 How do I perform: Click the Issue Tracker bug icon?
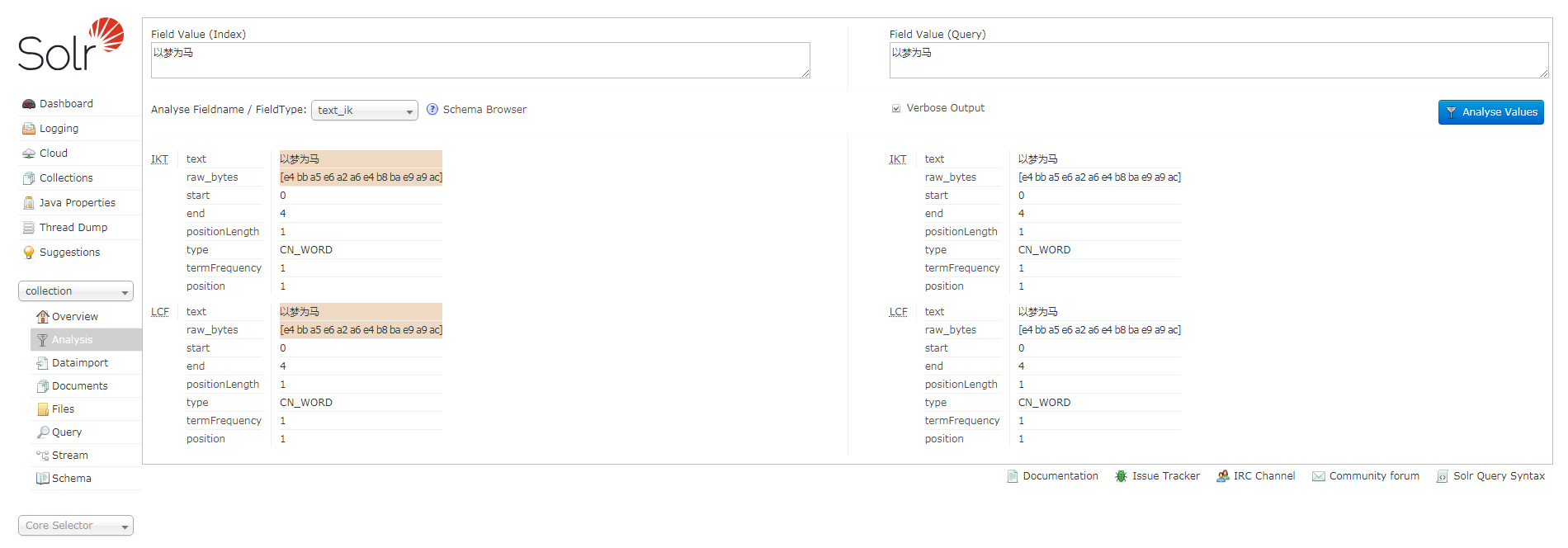pyautogui.click(x=1121, y=476)
